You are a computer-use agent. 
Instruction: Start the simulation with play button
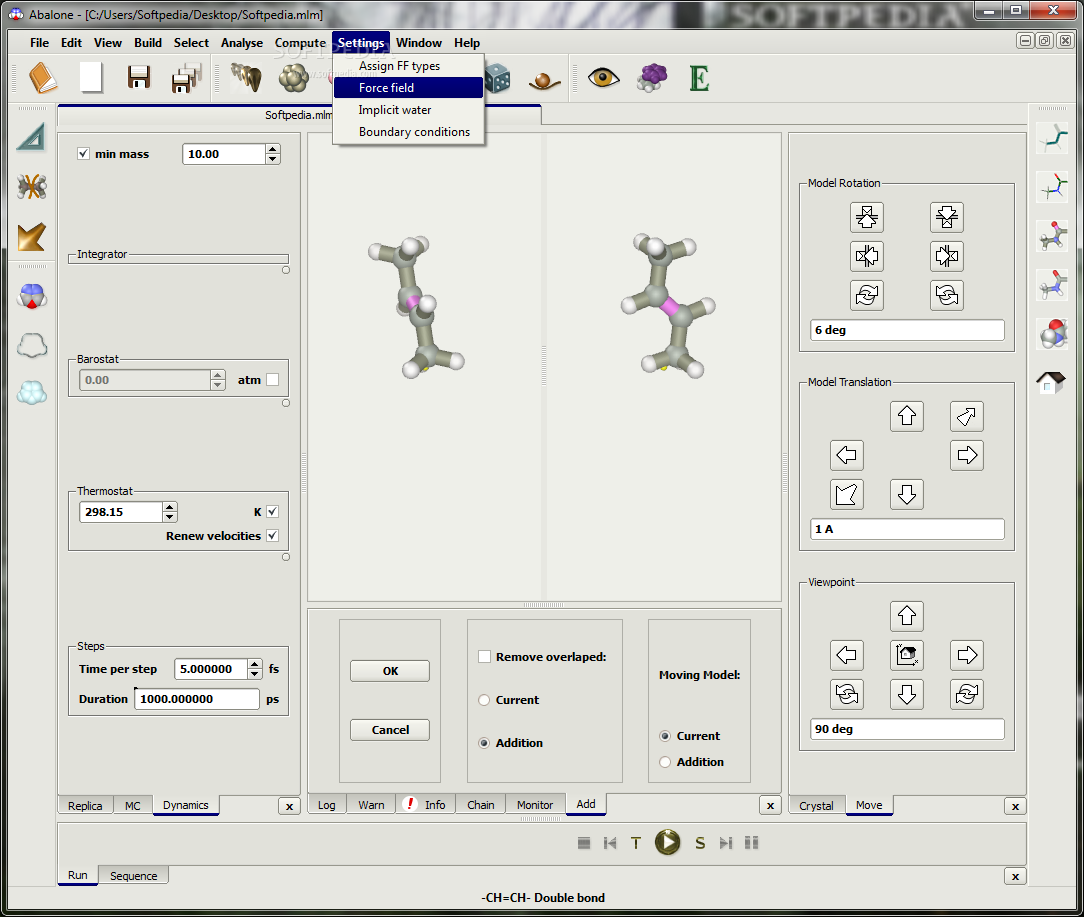tap(667, 842)
